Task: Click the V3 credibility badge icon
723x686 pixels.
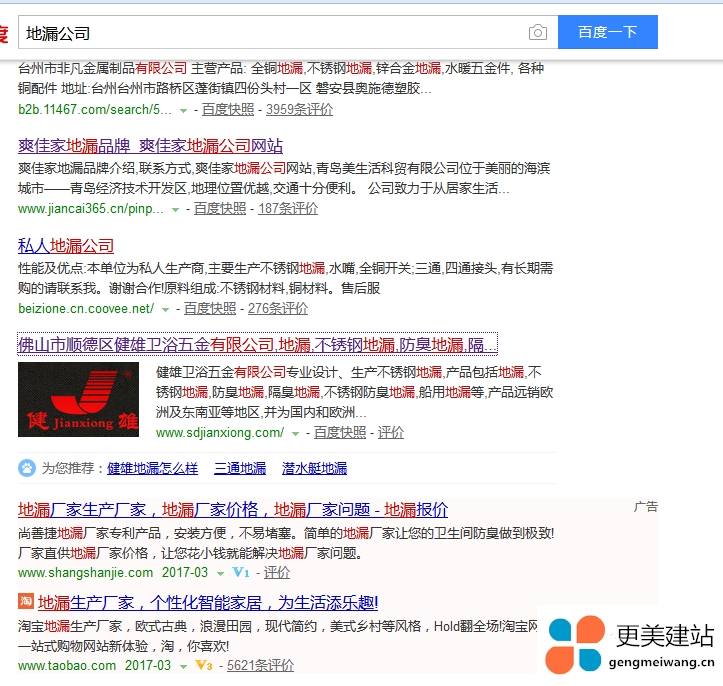Action: click(204, 665)
